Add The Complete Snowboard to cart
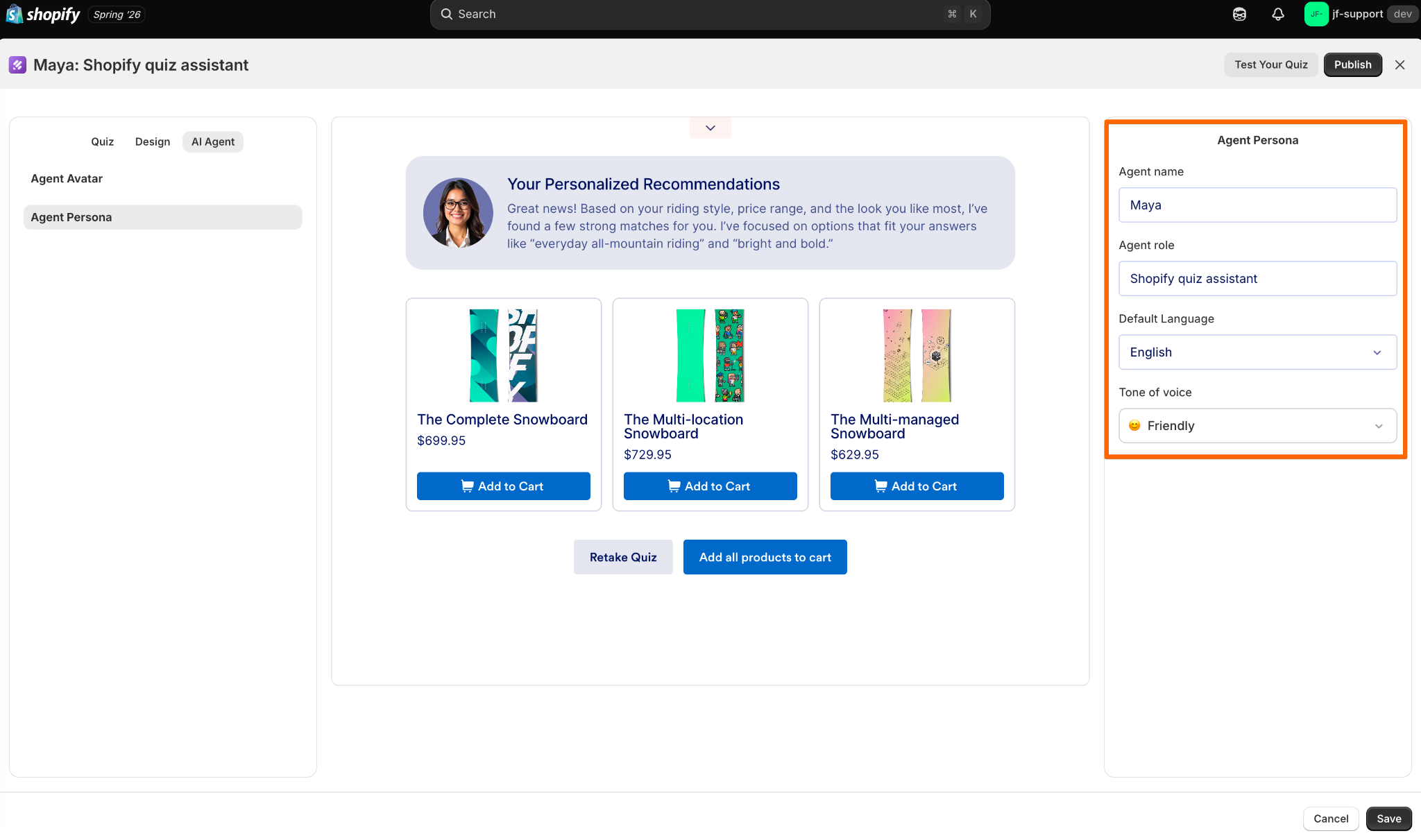Image resolution: width=1421 pixels, height=840 pixels. click(503, 486)
